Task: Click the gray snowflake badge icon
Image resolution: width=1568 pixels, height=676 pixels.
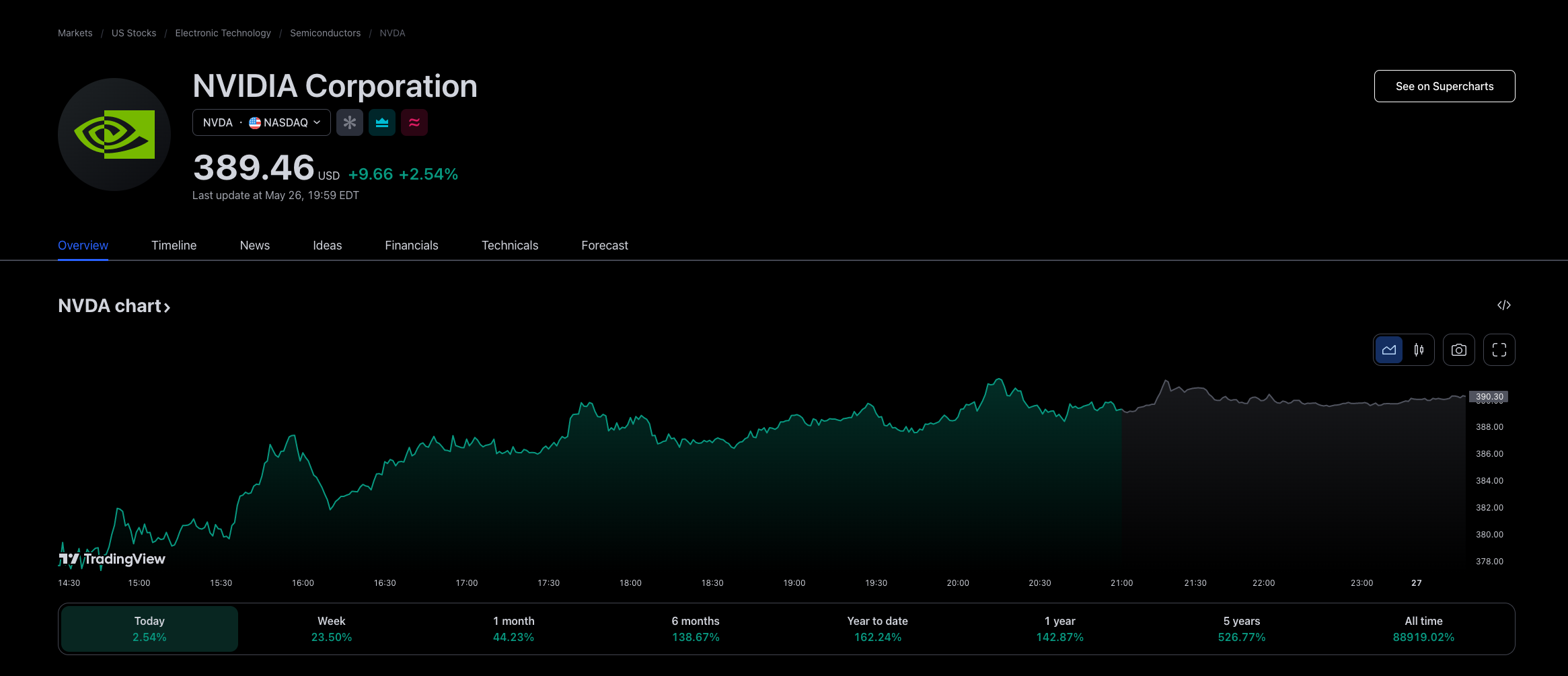Action: click(350, 122)
